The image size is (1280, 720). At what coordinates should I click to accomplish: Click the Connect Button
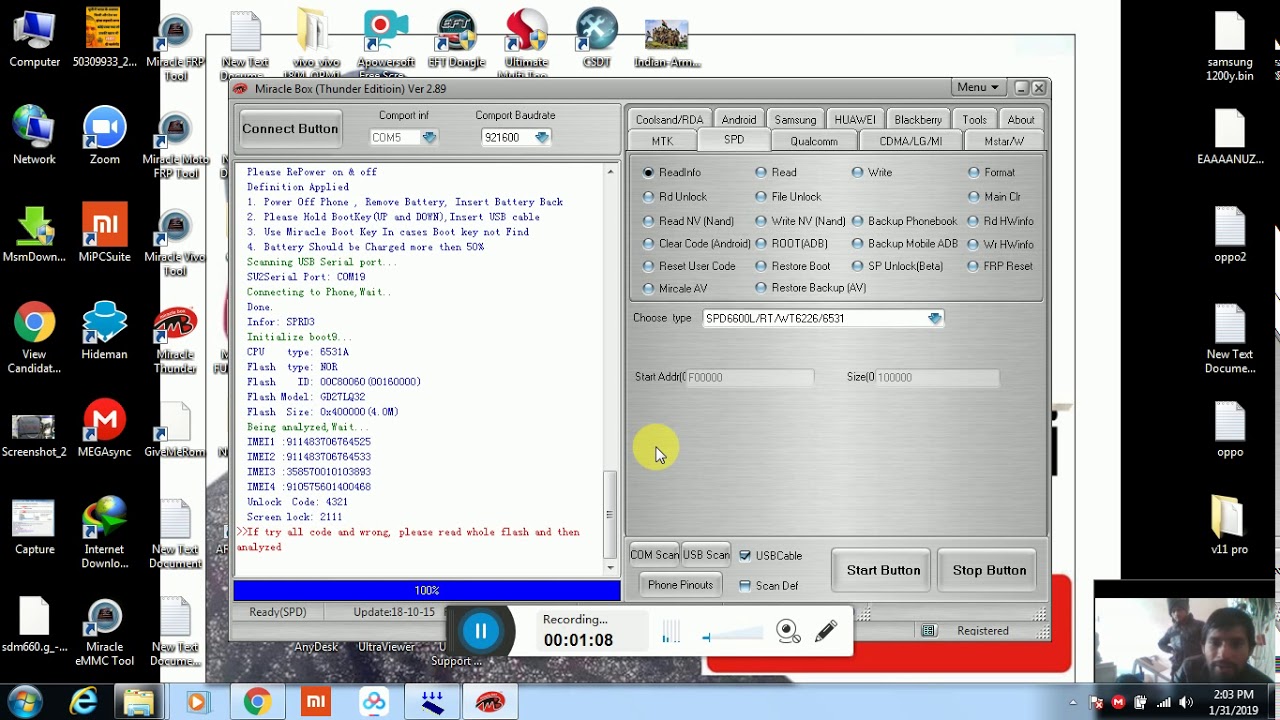coord(290,129)
